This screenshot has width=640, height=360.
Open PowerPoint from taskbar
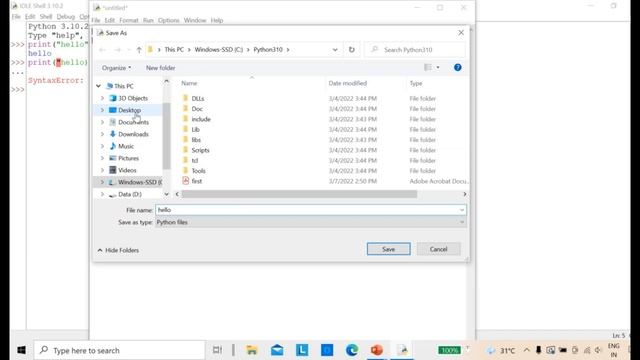coord(376,350)
